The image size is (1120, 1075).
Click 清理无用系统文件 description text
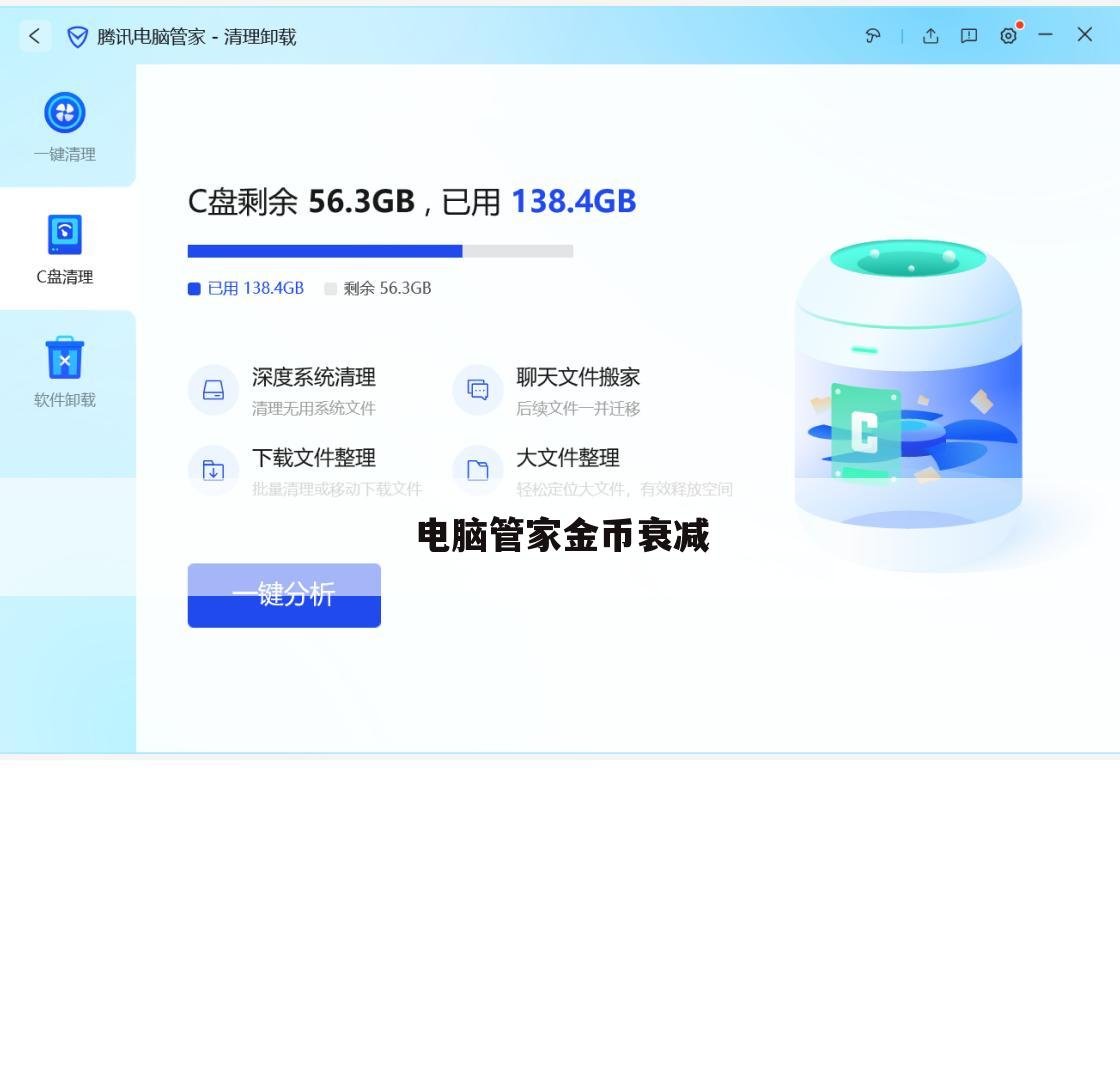coord(314,409)
